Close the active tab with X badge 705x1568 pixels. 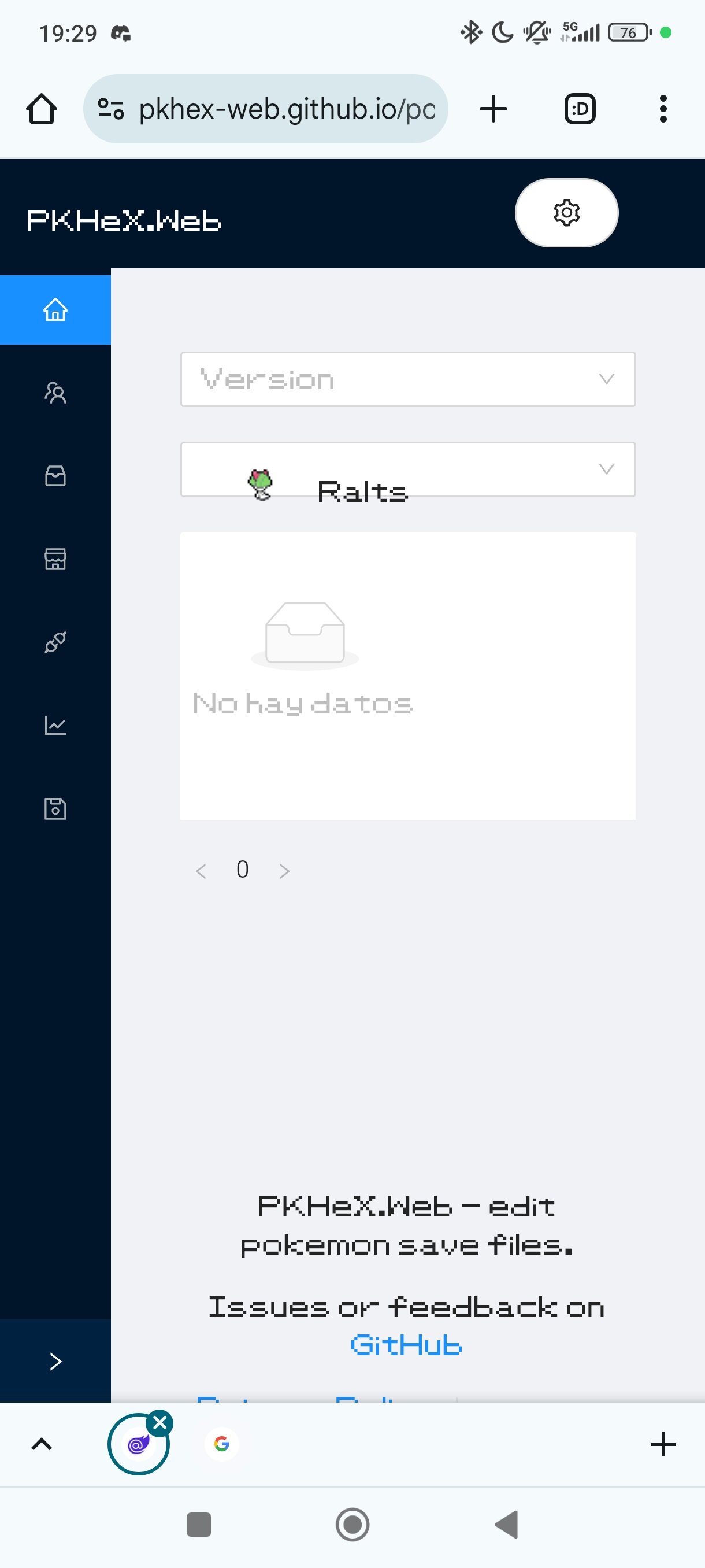click(160, 1422)
